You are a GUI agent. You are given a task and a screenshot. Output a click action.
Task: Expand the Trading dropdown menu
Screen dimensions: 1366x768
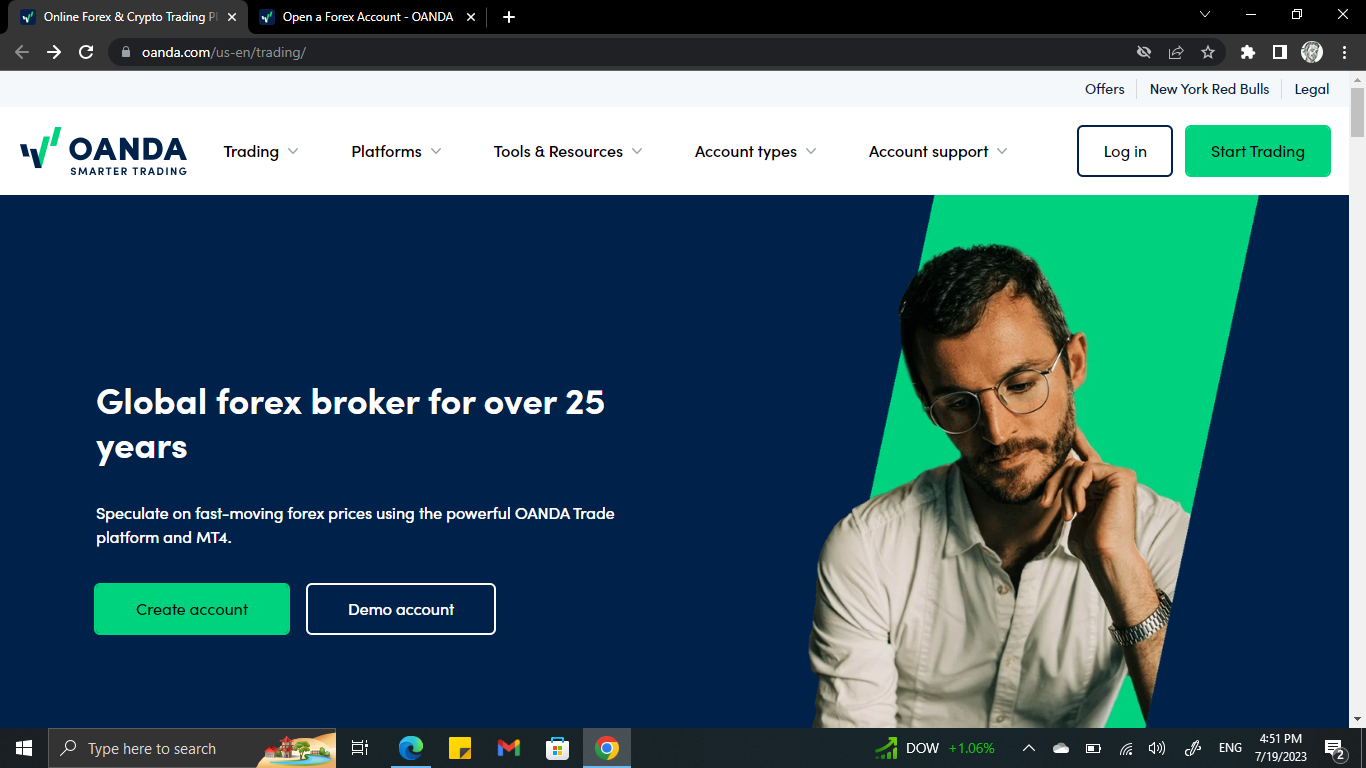261,152
